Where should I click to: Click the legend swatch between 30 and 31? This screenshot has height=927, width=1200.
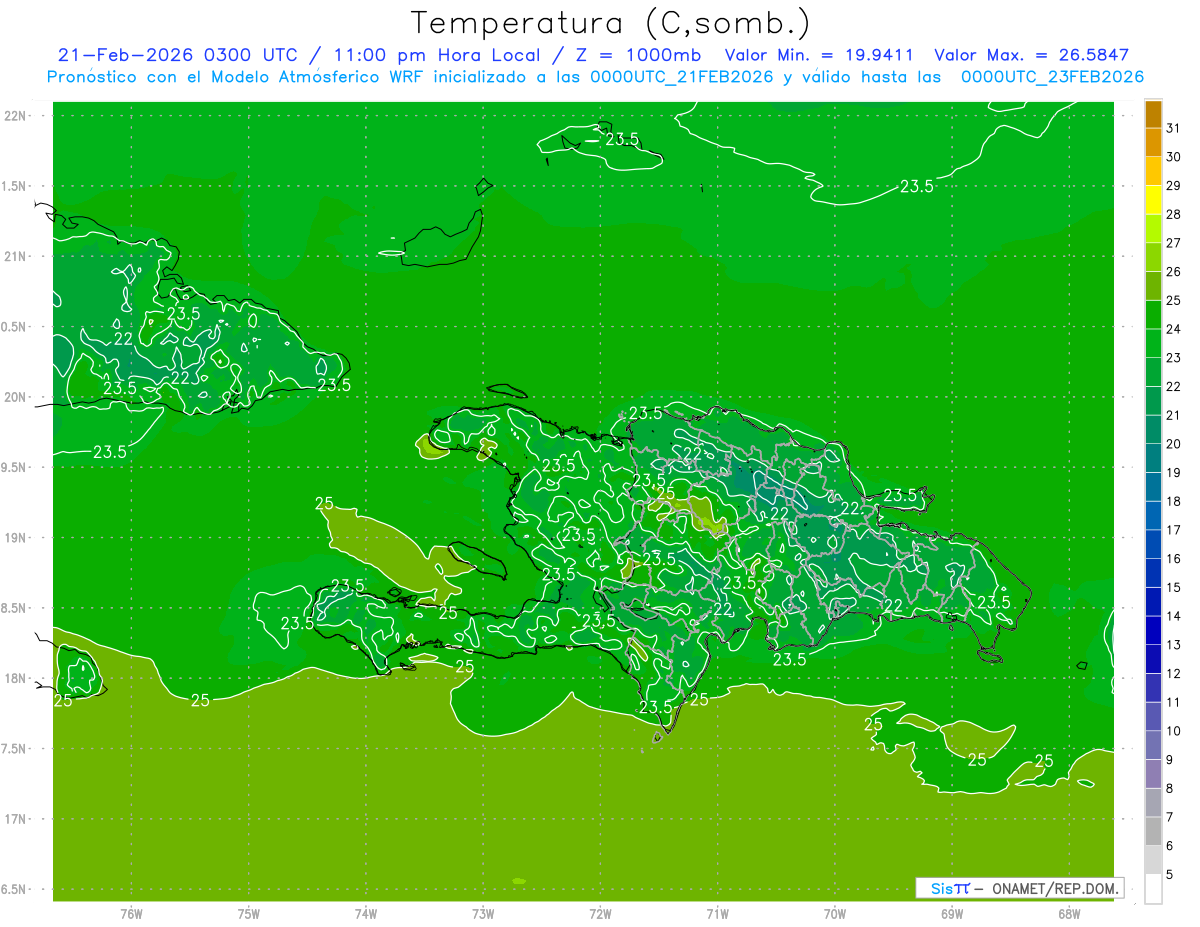point(1153,144)
